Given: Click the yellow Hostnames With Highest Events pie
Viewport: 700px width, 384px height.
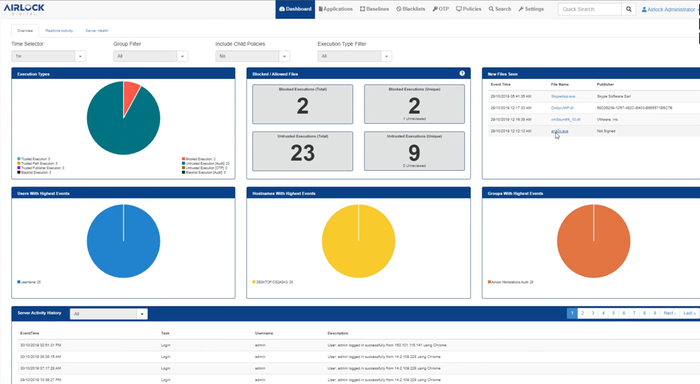Looking at the screenshot, I should pyautogui.click(x=358, y=241).
